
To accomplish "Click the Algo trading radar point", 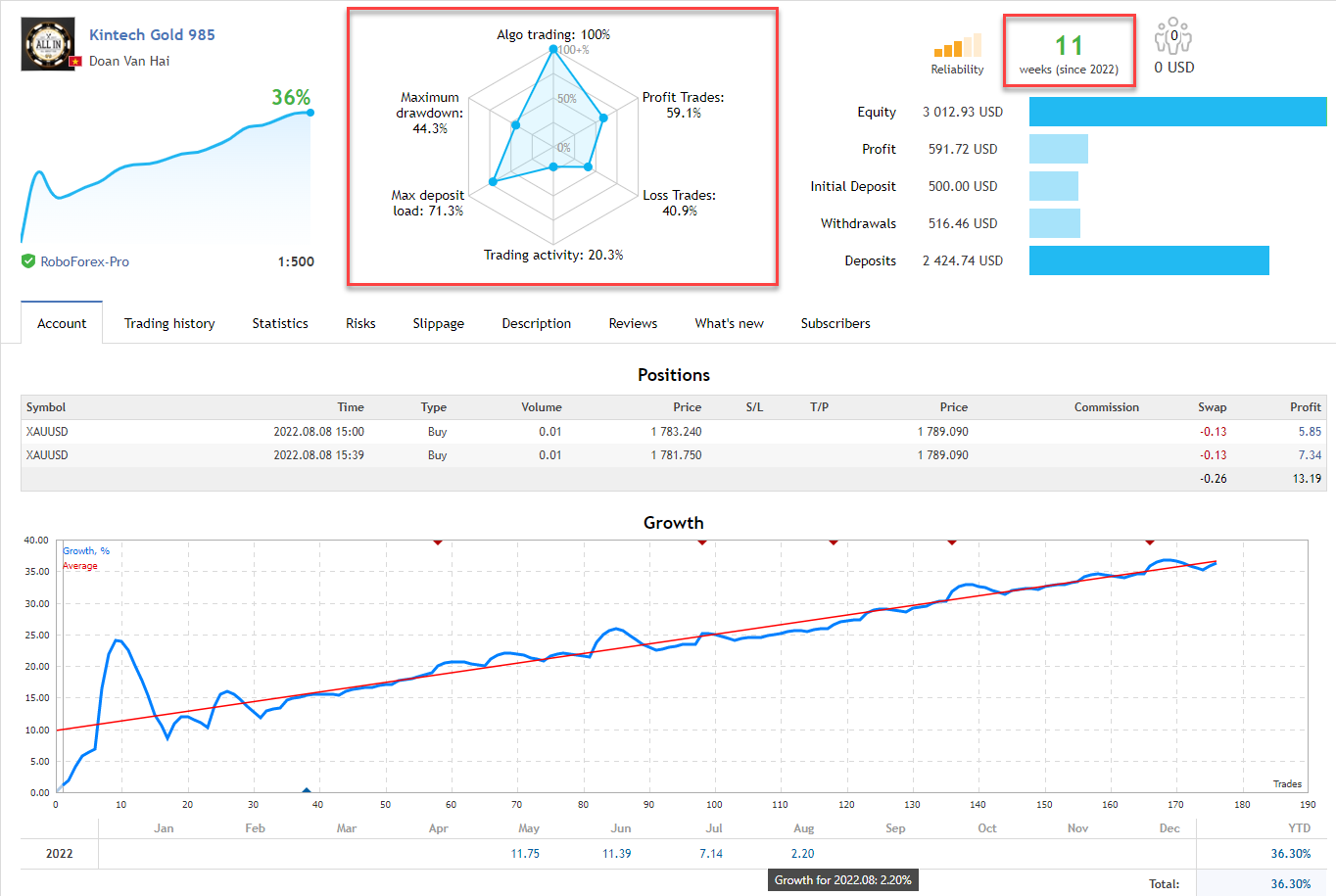I will coord(553,49).
